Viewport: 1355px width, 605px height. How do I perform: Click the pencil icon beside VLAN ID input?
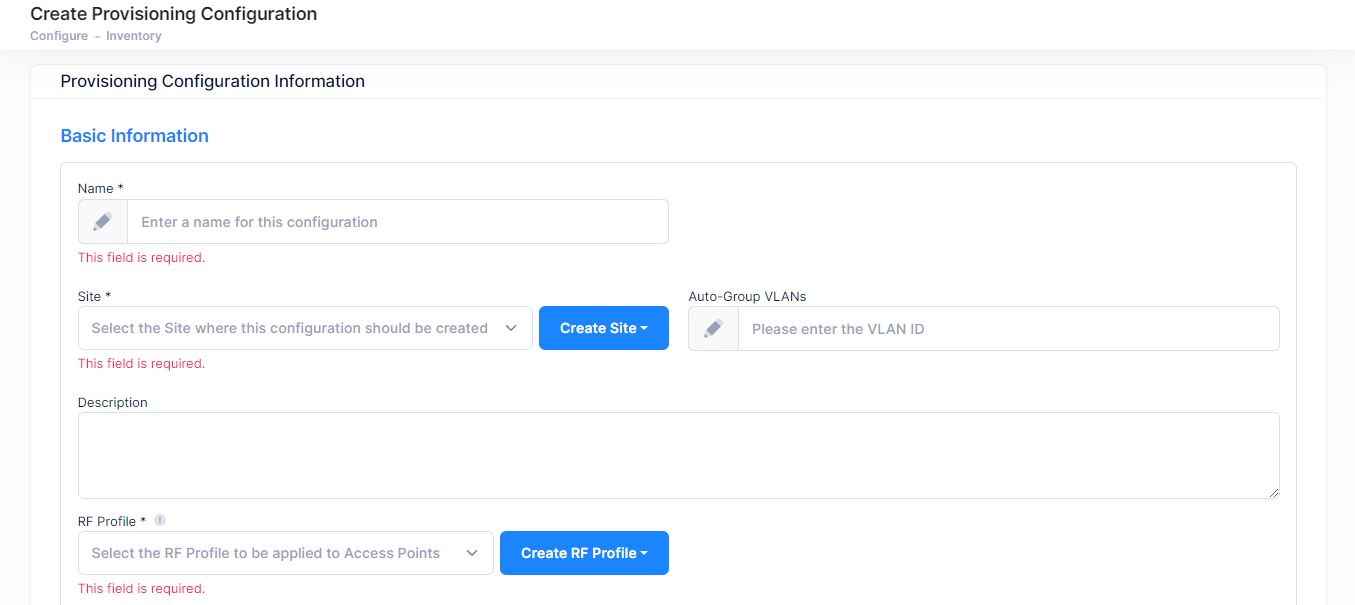point(713,328)
